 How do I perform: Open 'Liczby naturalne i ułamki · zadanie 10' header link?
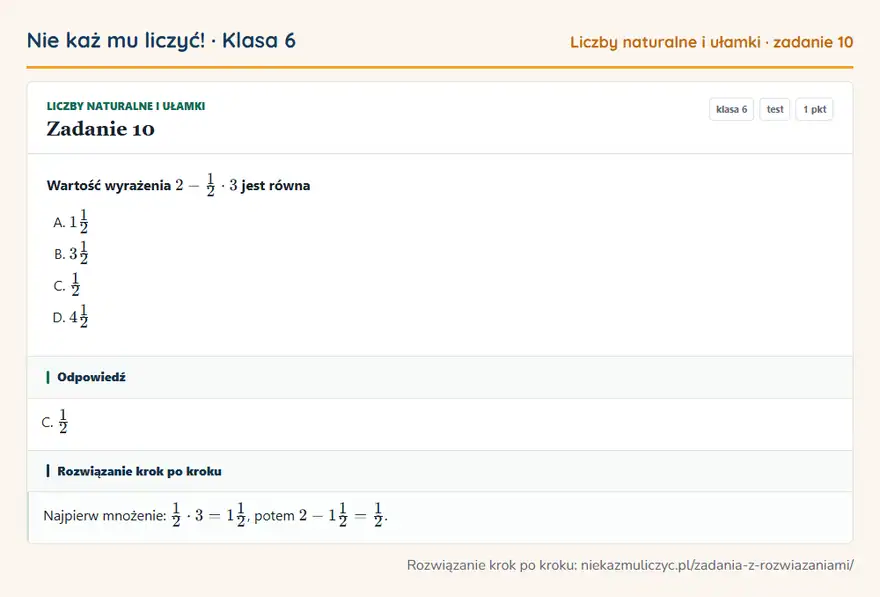[711, 42]
